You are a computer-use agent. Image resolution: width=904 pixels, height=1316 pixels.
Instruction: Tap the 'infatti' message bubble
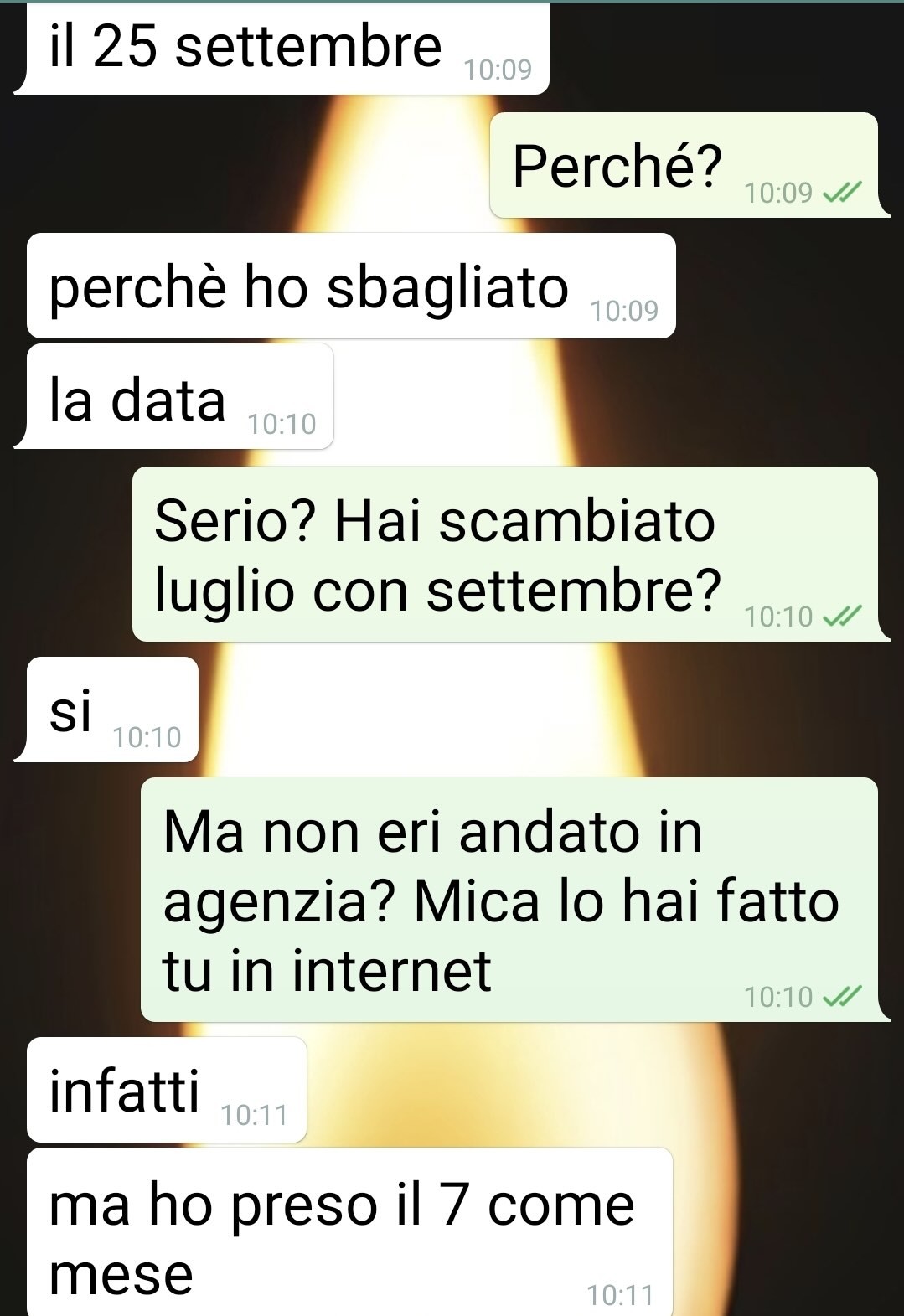tap(167, 1090)
